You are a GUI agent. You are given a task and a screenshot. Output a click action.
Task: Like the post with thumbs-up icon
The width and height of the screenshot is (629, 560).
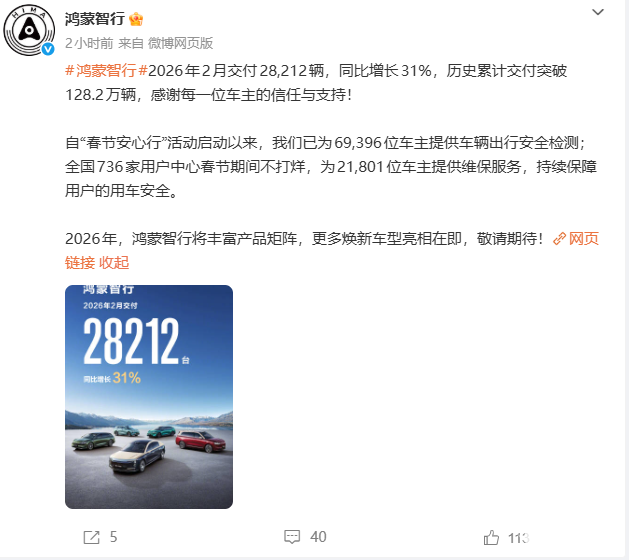coord(491,537)
